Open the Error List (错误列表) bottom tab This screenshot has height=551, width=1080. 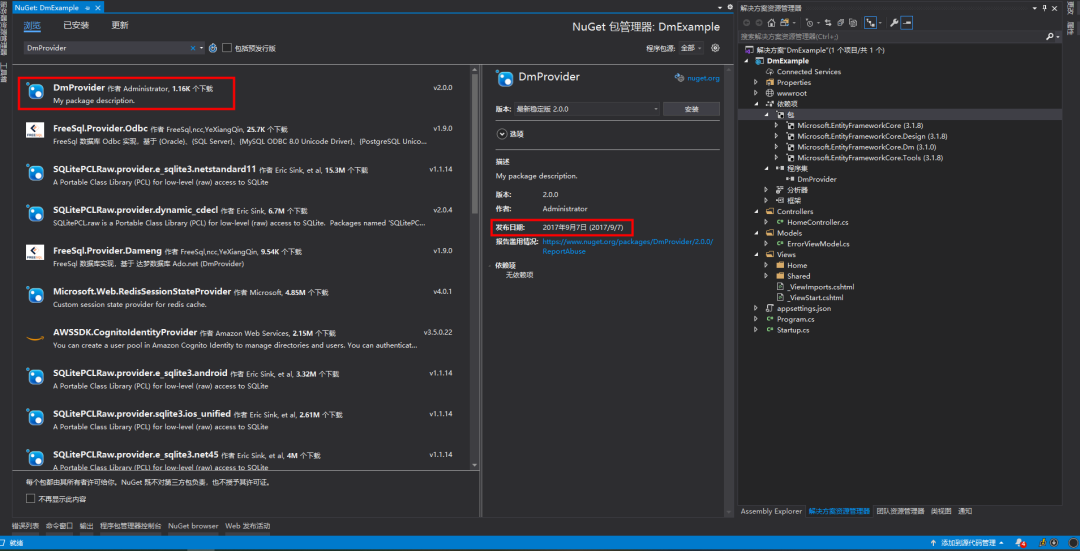click(x=25, y=526)
